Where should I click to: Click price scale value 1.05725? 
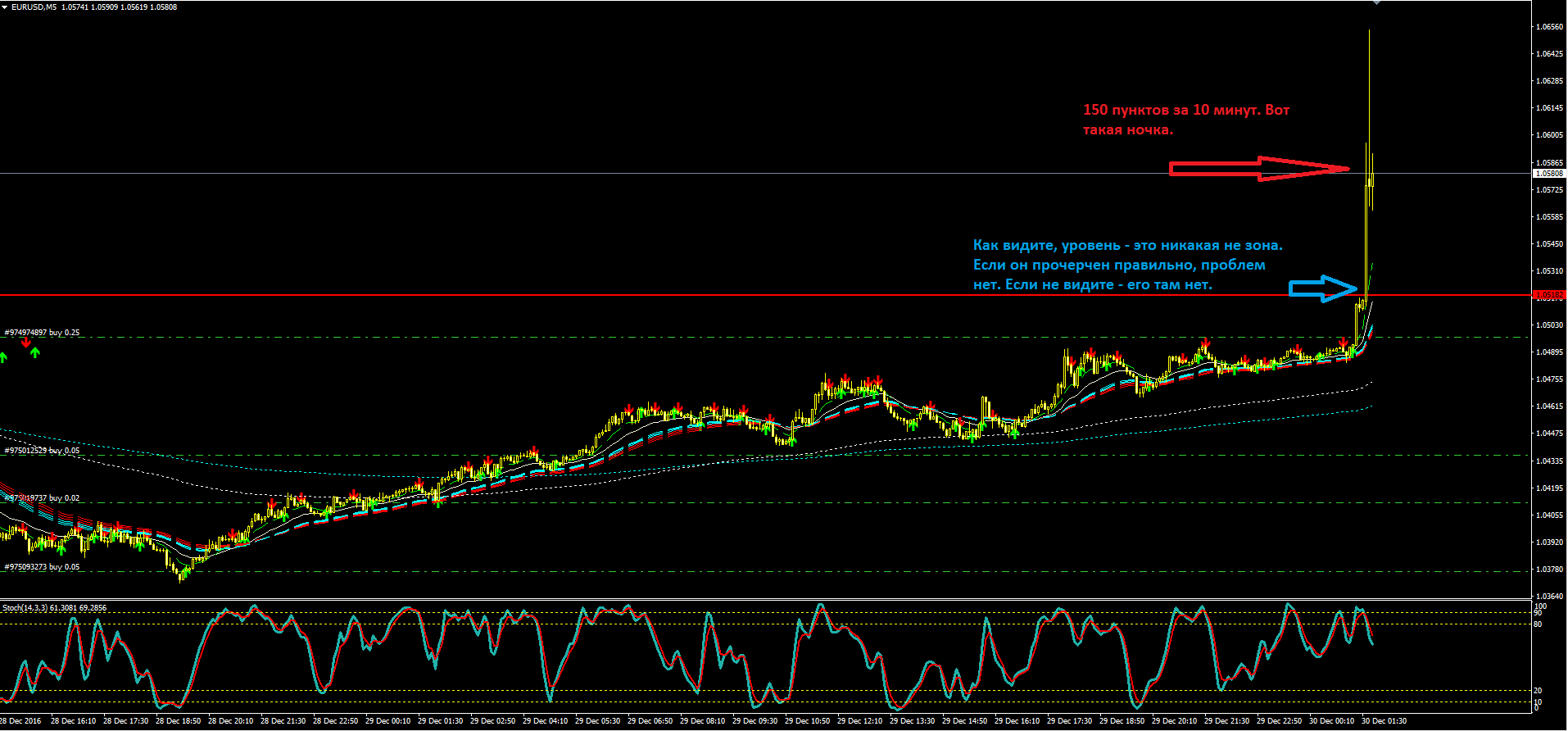1549,190
